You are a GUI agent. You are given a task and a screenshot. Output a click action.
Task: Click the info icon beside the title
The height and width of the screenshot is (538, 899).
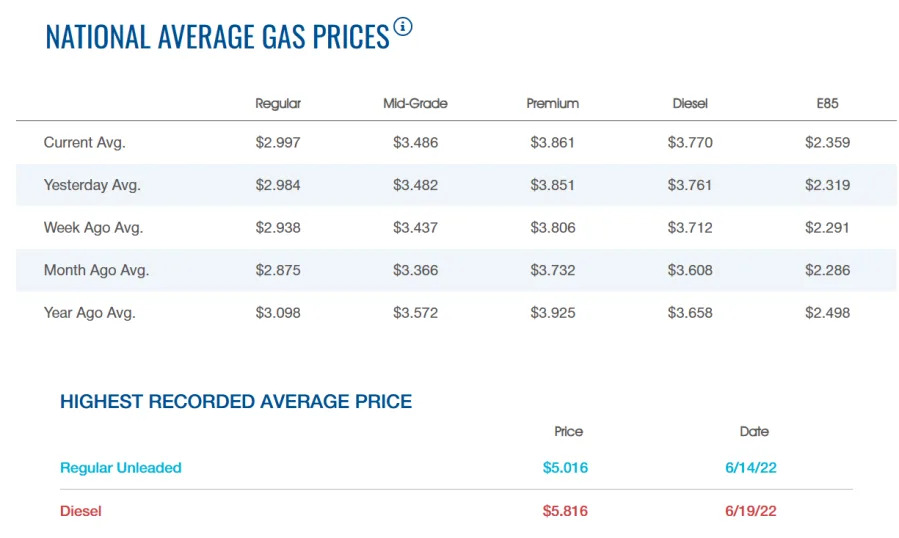[403, 27]
